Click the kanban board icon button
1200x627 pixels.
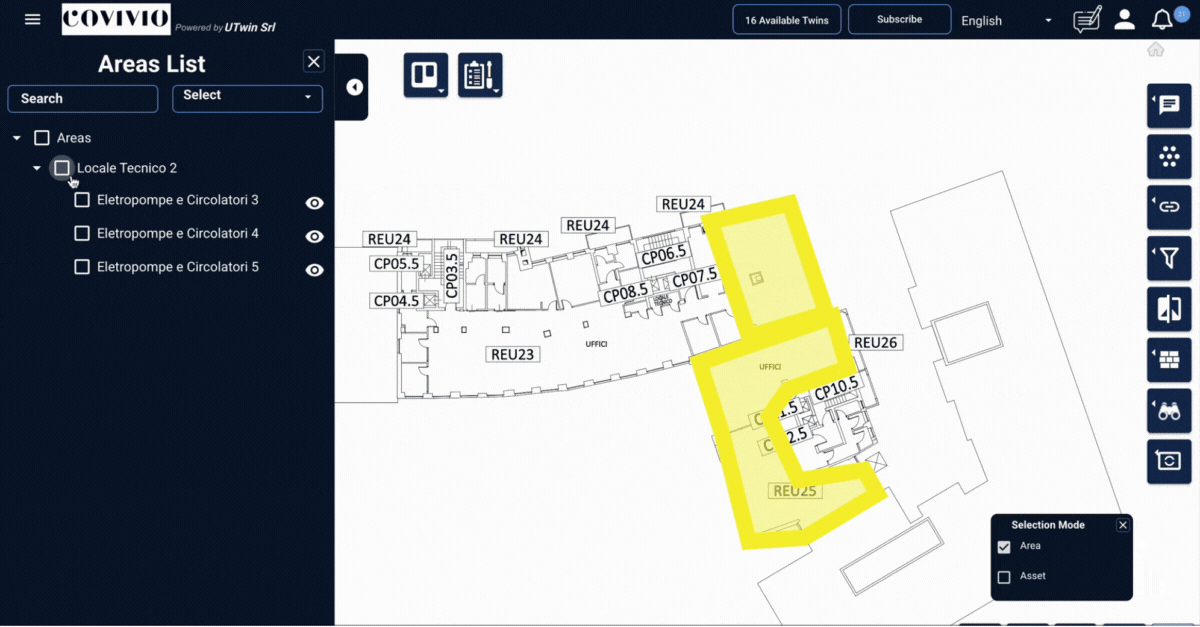[425, 76]
